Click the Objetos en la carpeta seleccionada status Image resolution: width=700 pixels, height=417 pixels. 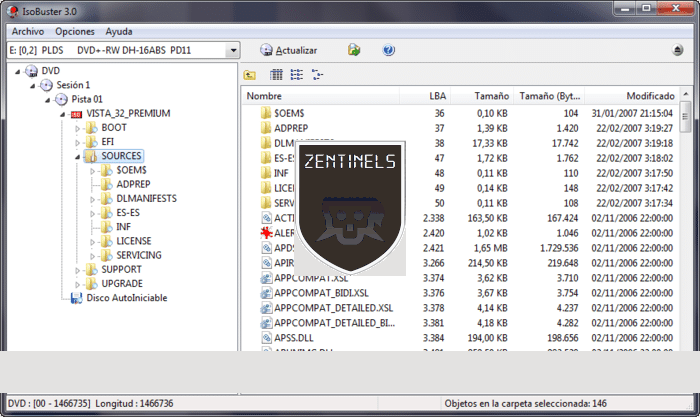point(525,404)
